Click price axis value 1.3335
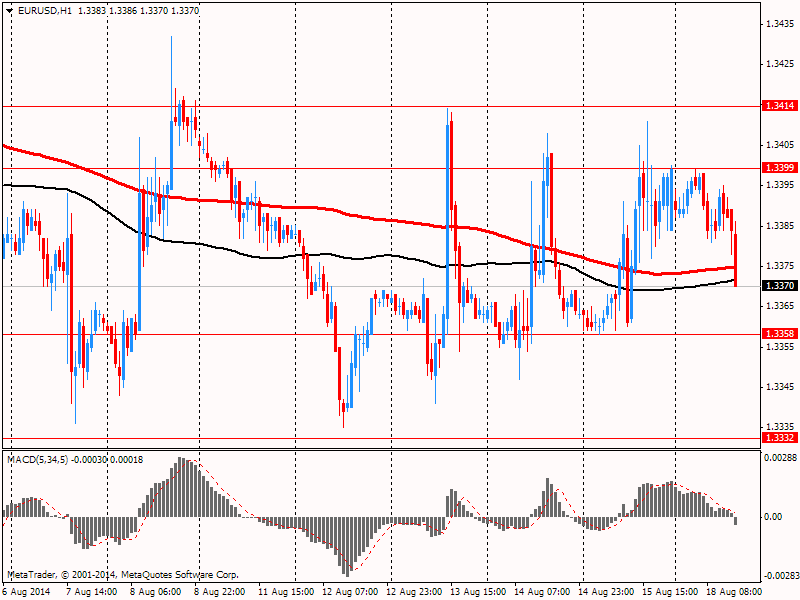Viewport: 800px width, 600px height. [780, 427]
